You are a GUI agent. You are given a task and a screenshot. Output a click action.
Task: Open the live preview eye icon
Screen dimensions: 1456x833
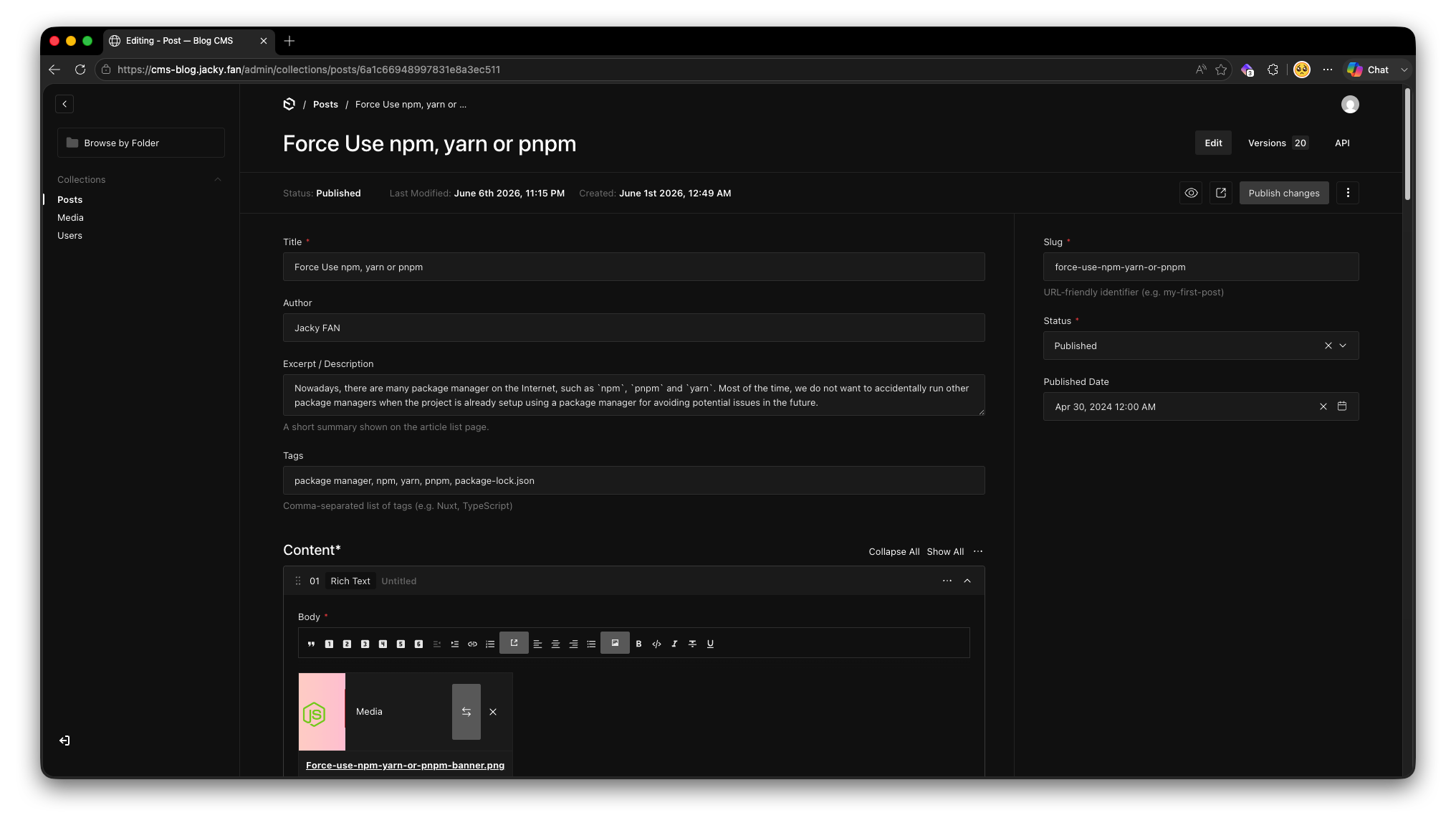1191,193
